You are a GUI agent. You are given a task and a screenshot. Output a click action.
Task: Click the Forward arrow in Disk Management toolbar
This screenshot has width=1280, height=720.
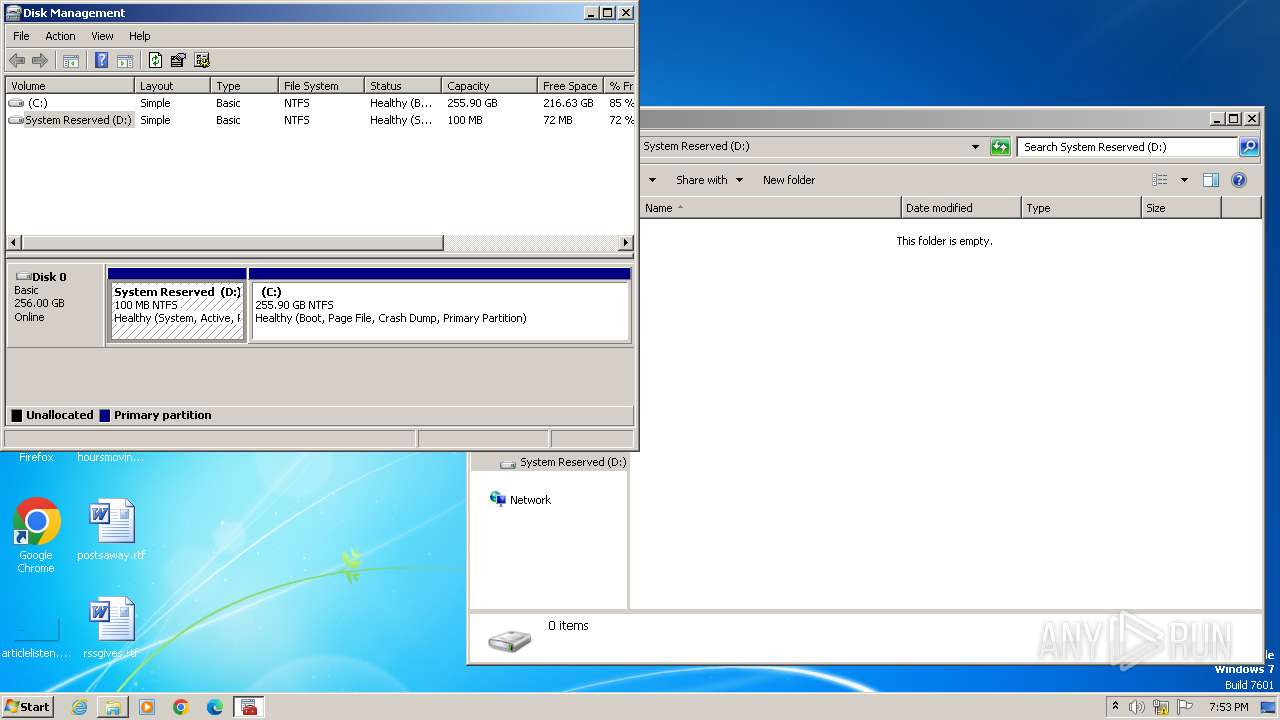click(x=40, y=60)
